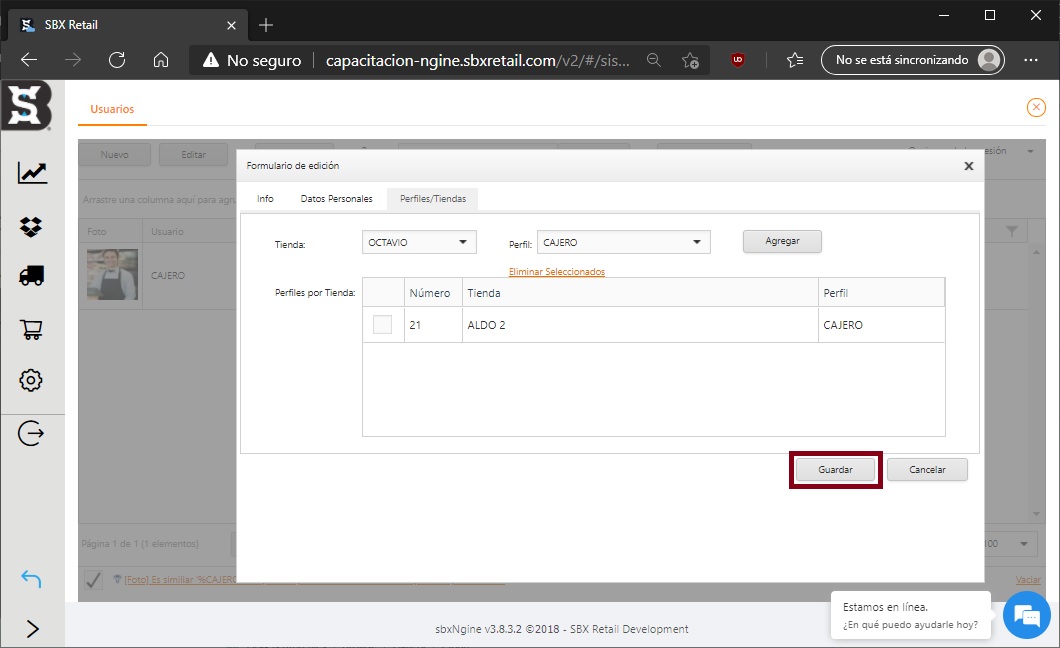This screenshot has width=1060, height=648.
Task: Click the logout arrow sidebar icon
Action: (x=31, y=433)
